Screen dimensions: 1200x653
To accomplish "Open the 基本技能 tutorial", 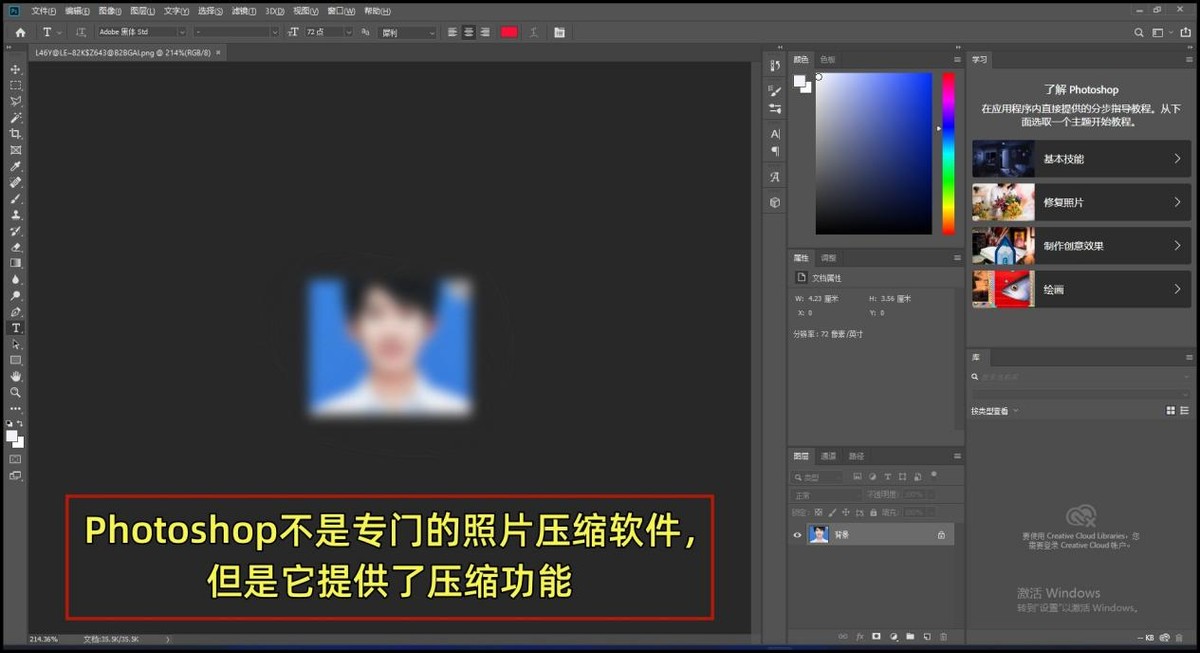I will [1080, 158].
